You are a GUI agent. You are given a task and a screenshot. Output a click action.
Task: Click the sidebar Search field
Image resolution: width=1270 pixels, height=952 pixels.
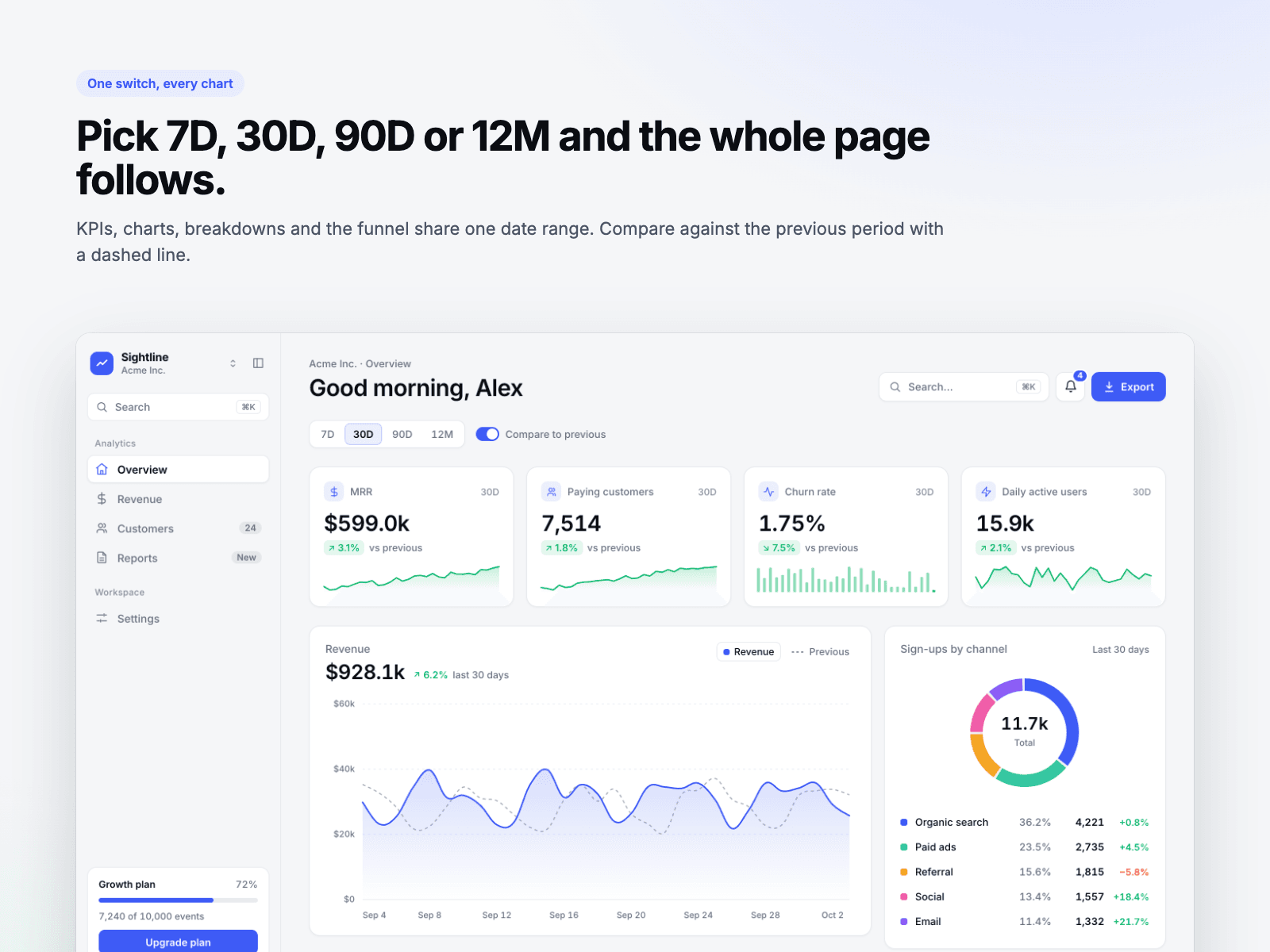[x=178, y=407]
